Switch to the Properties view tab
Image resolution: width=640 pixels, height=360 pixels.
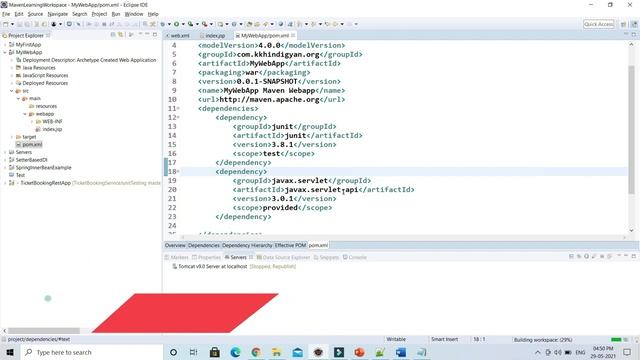point(206,257)
